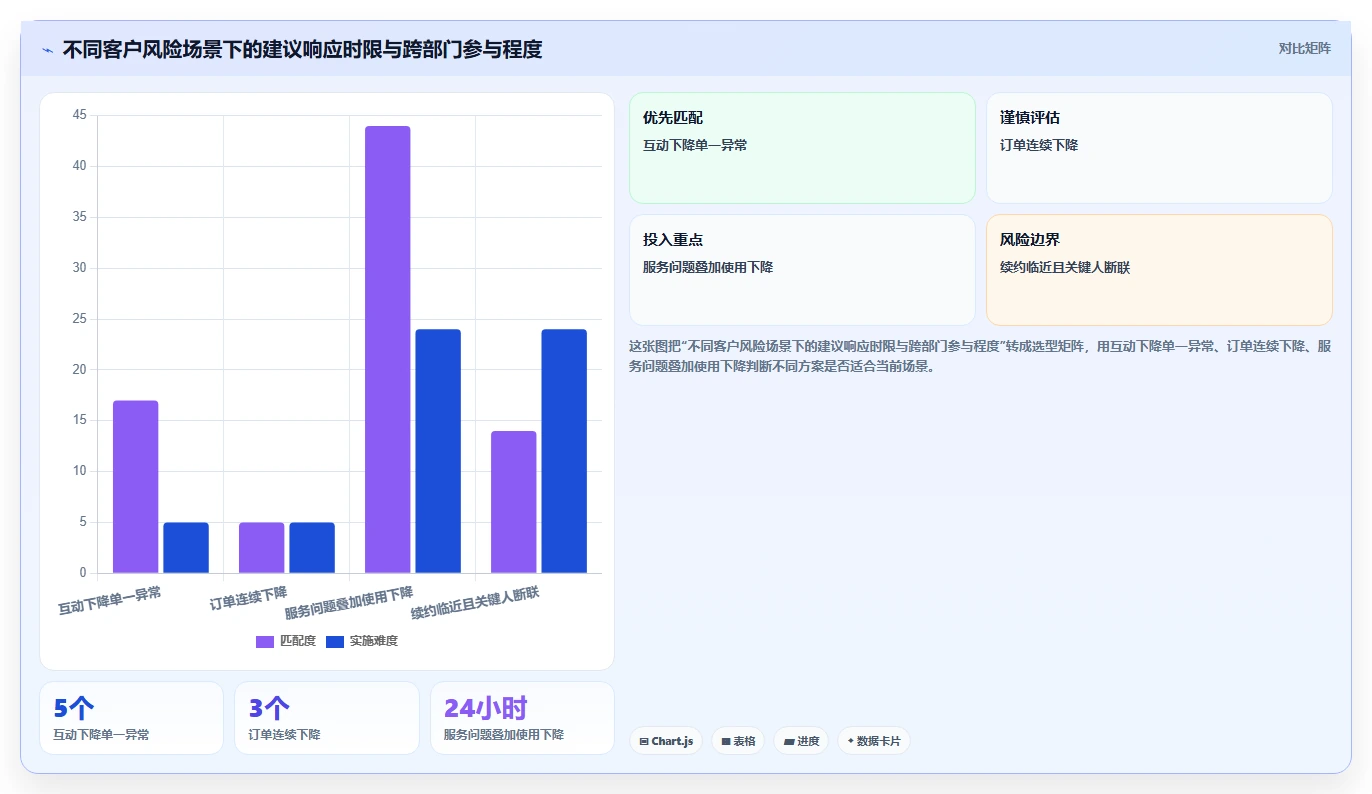The image size is (1372, 794).
Task: Click the x-axis label 互动下降单一异常
Action: tap(109, 600)
